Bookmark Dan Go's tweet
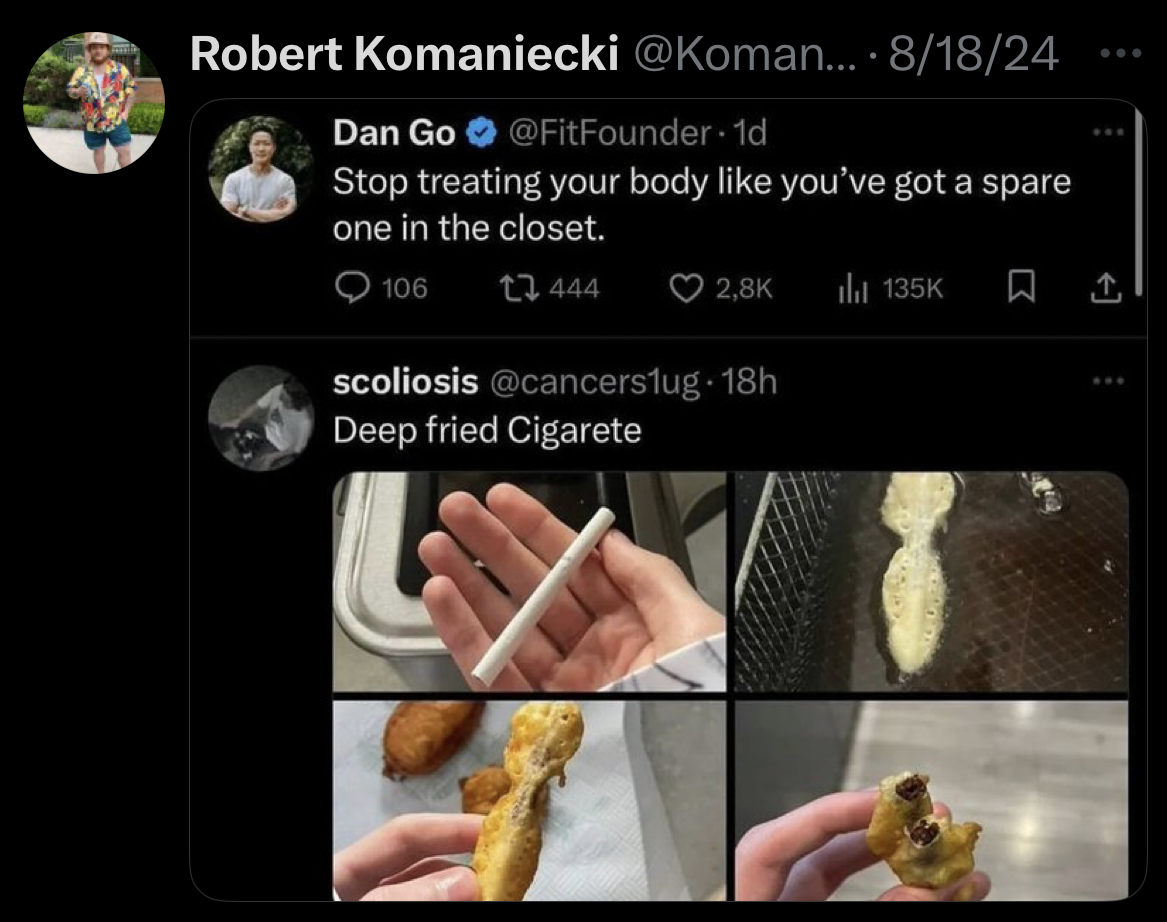The height and width of the screenshot is (922, 1167). [1018, 288]
